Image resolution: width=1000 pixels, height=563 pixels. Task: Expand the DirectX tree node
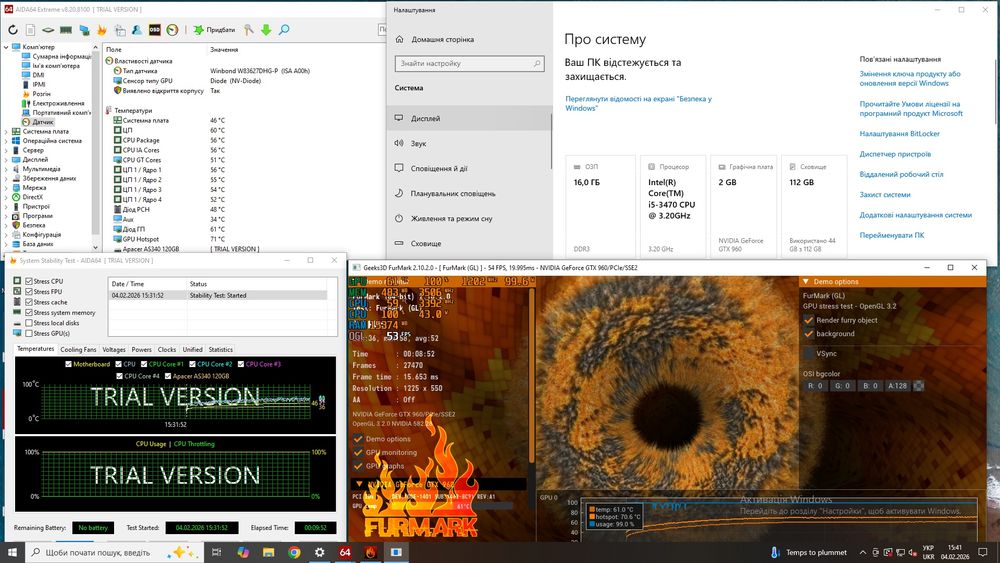(6, 197)
